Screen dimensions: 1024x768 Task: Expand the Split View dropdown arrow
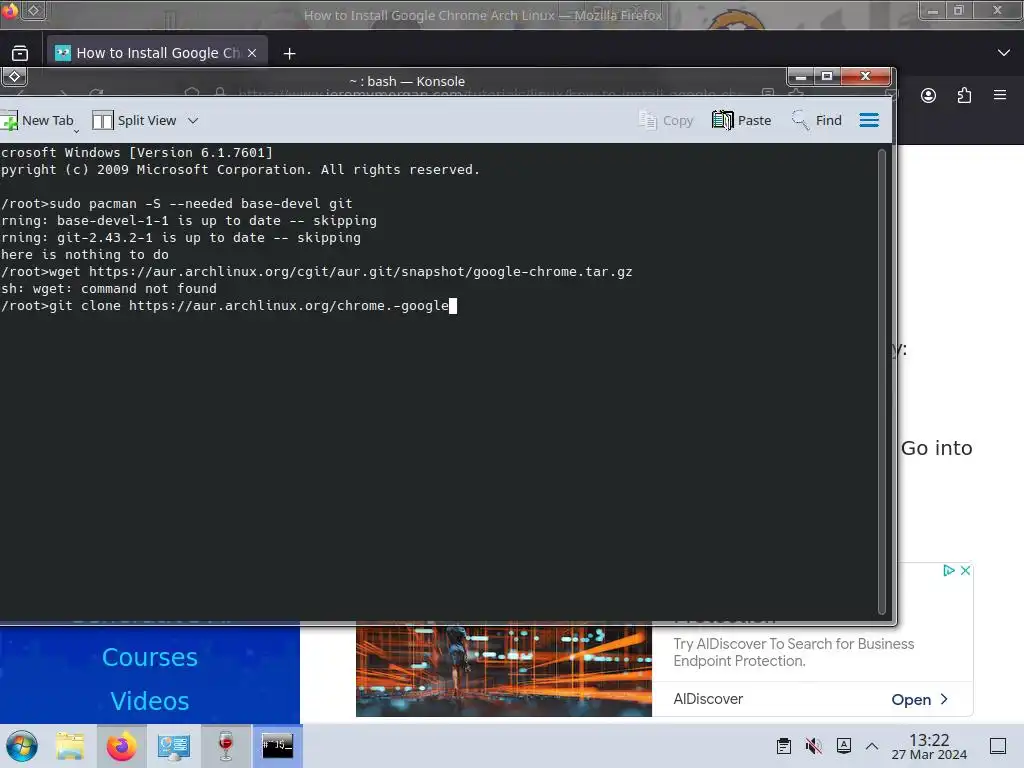click(x=193, y=121)
